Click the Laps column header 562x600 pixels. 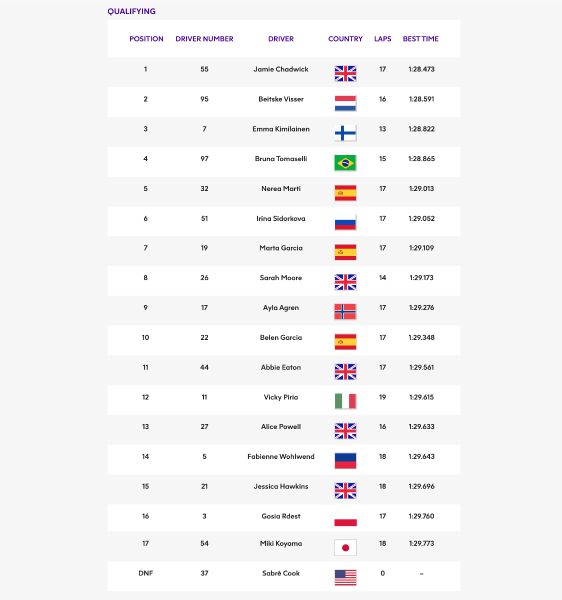click(383, 39)
